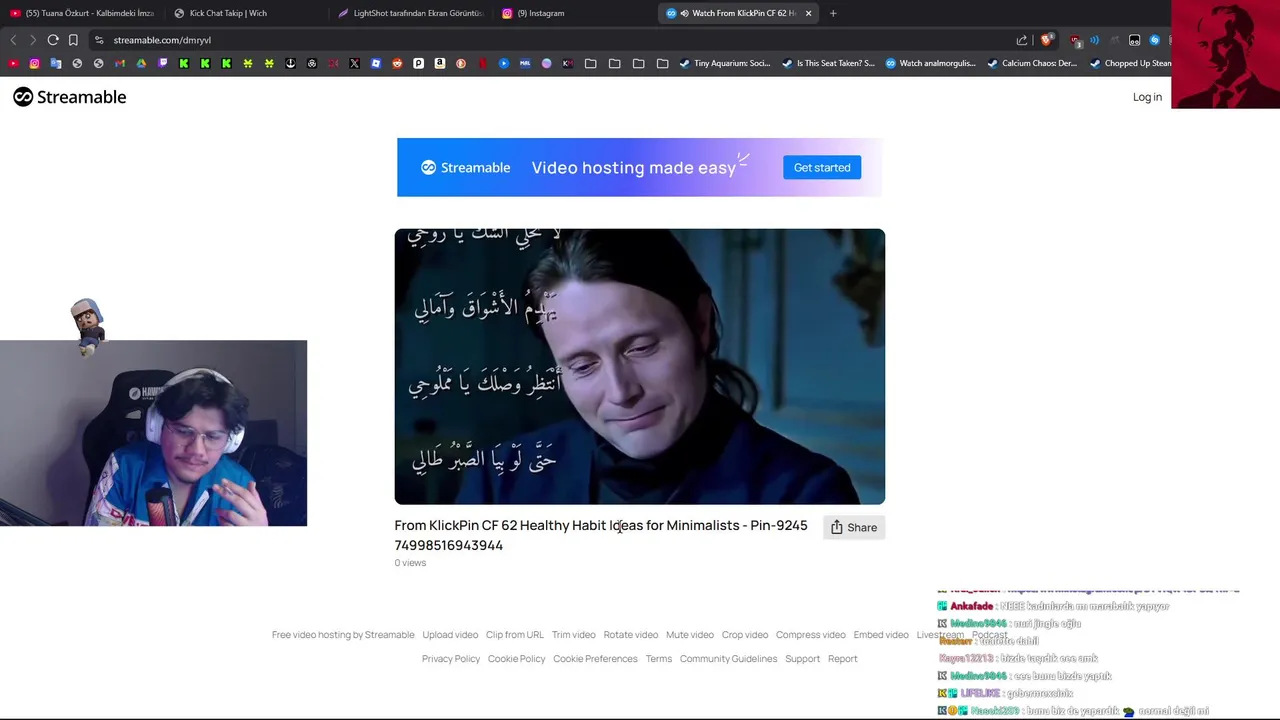
Task: Open the Rotate video footer link
Action: (631, 635)
